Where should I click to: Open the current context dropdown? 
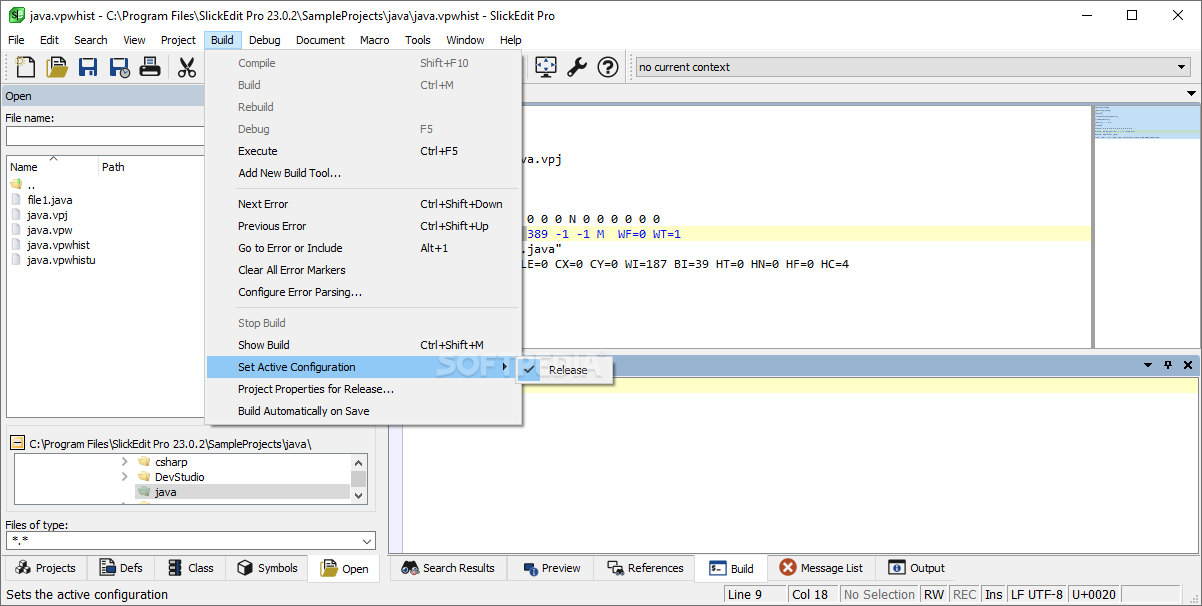(x=1181, y=67)
